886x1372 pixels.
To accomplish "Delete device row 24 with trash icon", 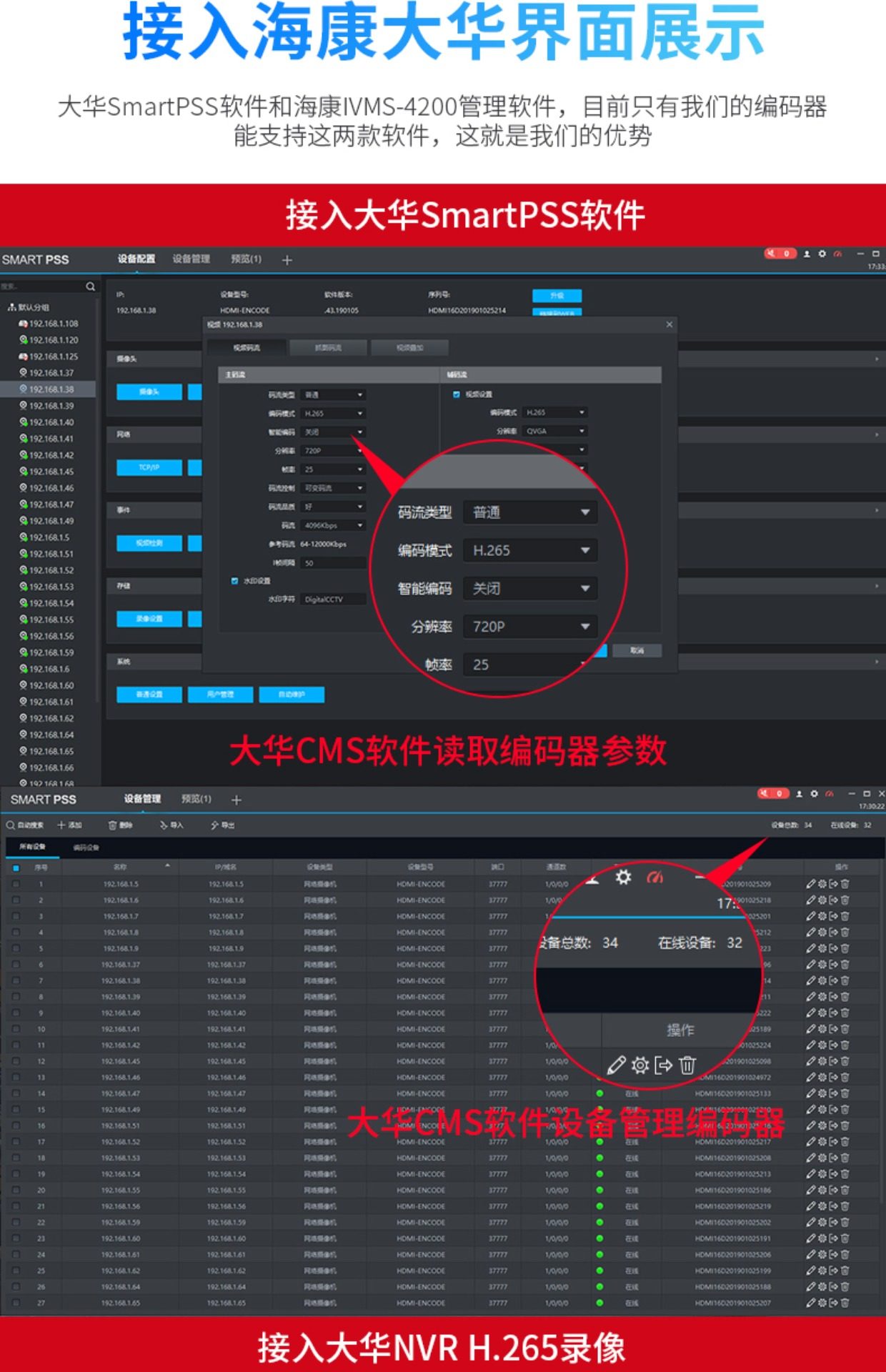I will tap(845, 1255).
